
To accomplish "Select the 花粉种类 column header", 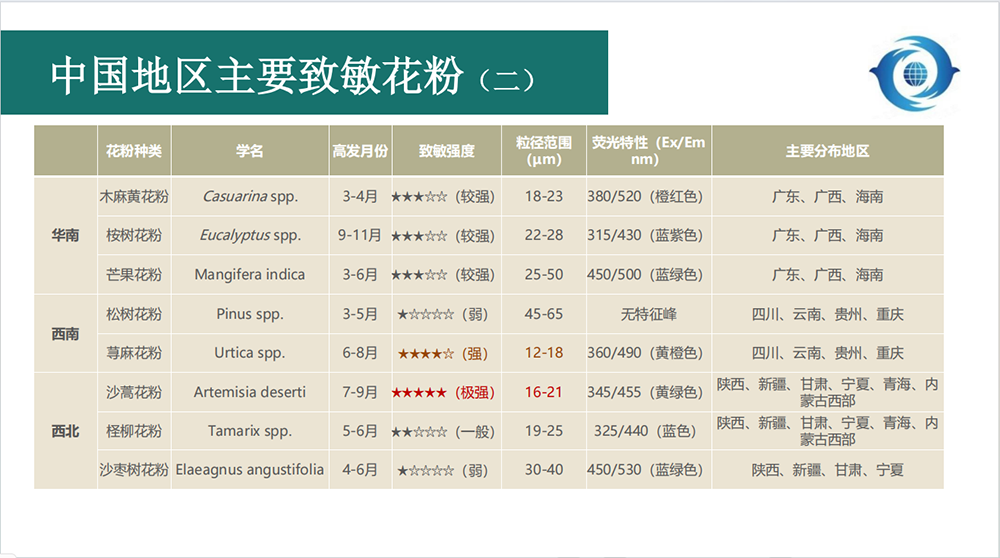I will point(133,151).
